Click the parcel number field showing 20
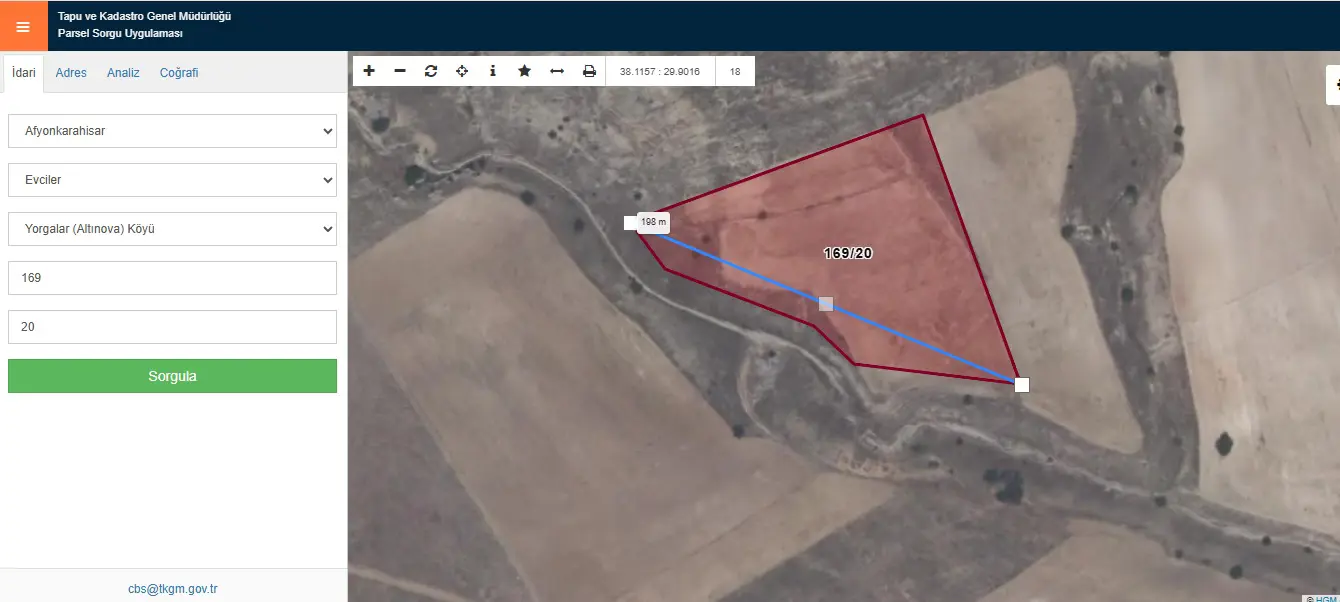This screenshot has width=1340, height=602. coord(172,327)
